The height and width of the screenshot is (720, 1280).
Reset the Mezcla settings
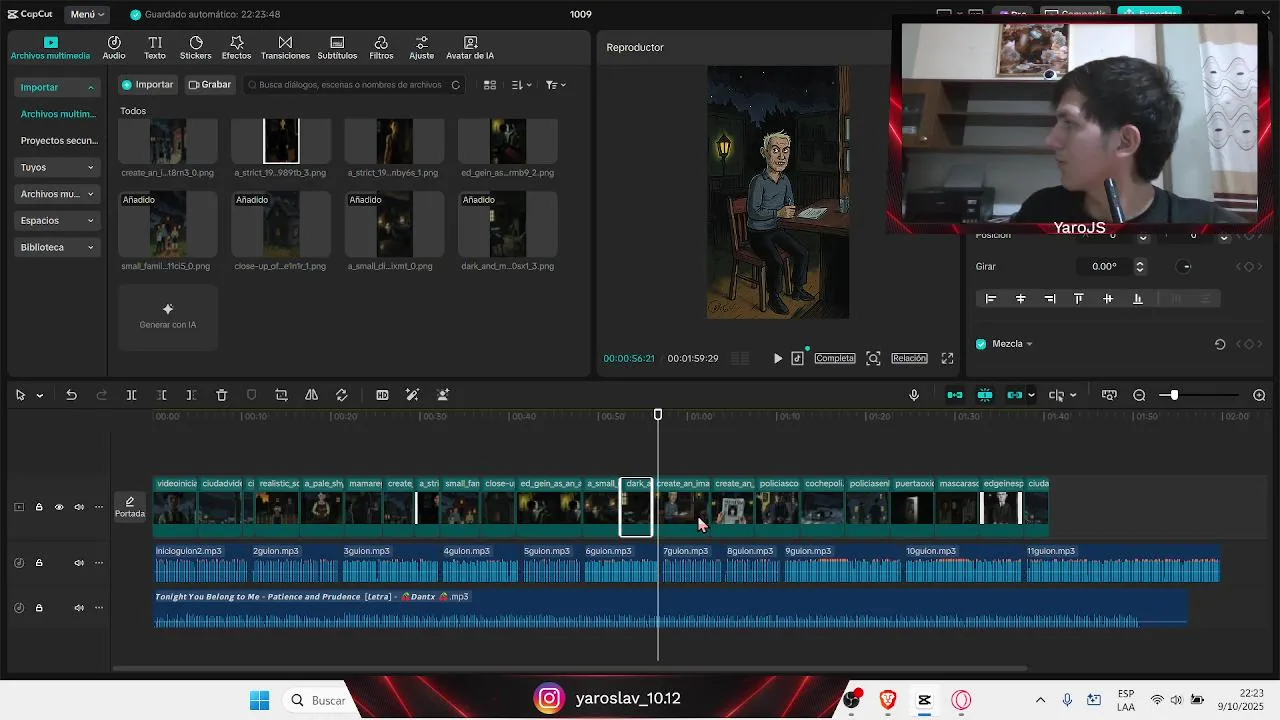[x=1220, y=344]
